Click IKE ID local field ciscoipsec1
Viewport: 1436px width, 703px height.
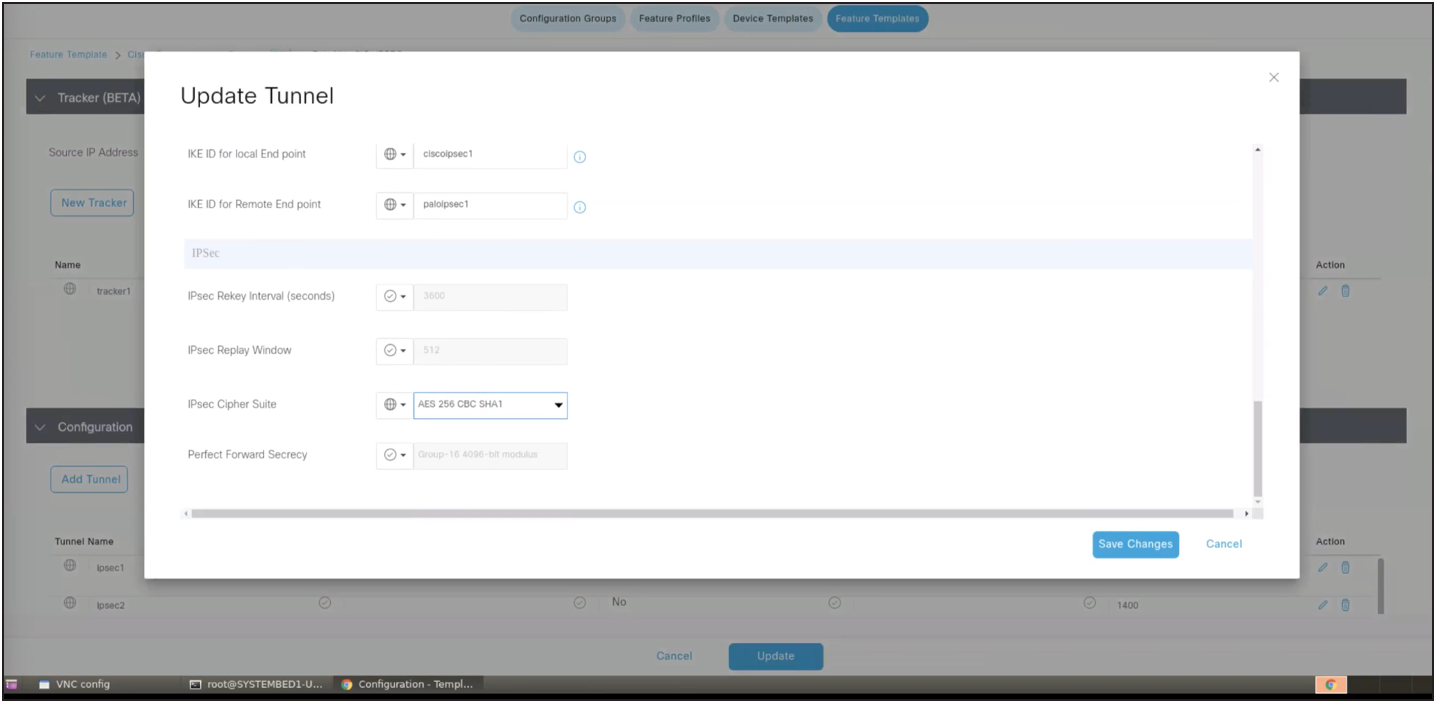point(490,154)
